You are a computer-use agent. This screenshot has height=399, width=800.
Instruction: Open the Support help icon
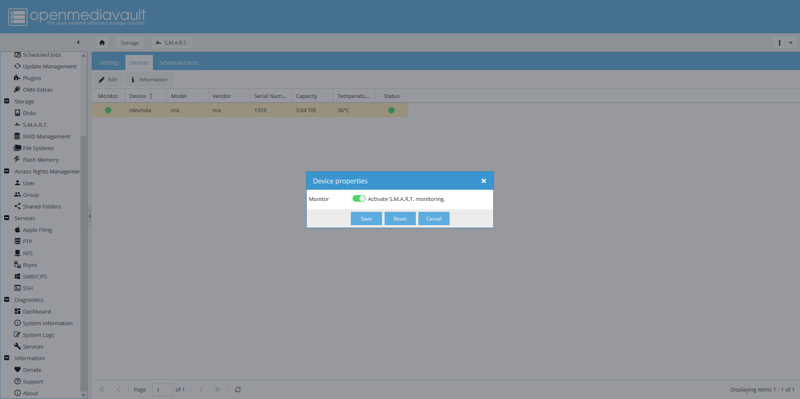[x=17, y=382]
